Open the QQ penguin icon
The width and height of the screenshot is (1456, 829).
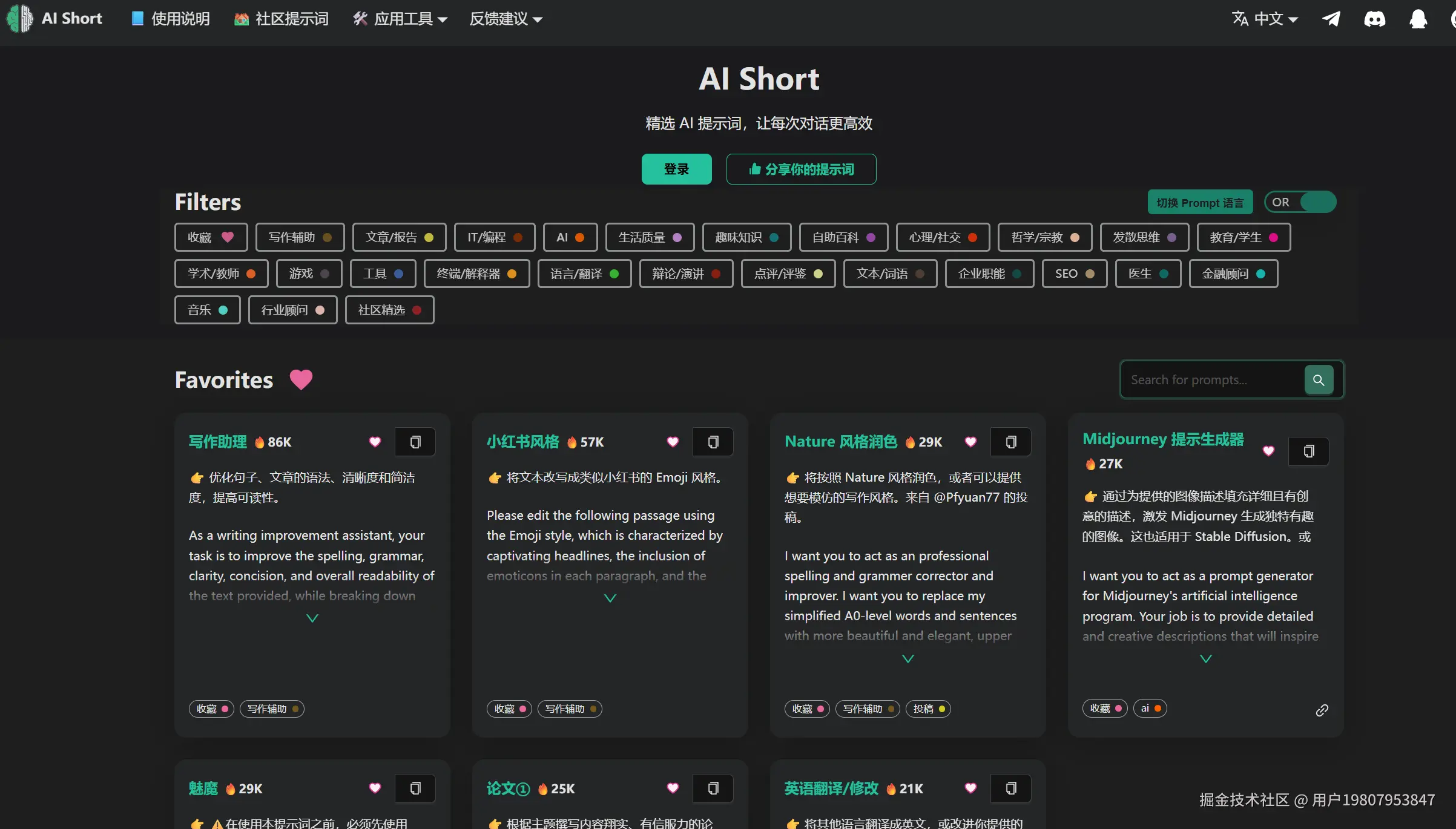tap(1418, 19)
